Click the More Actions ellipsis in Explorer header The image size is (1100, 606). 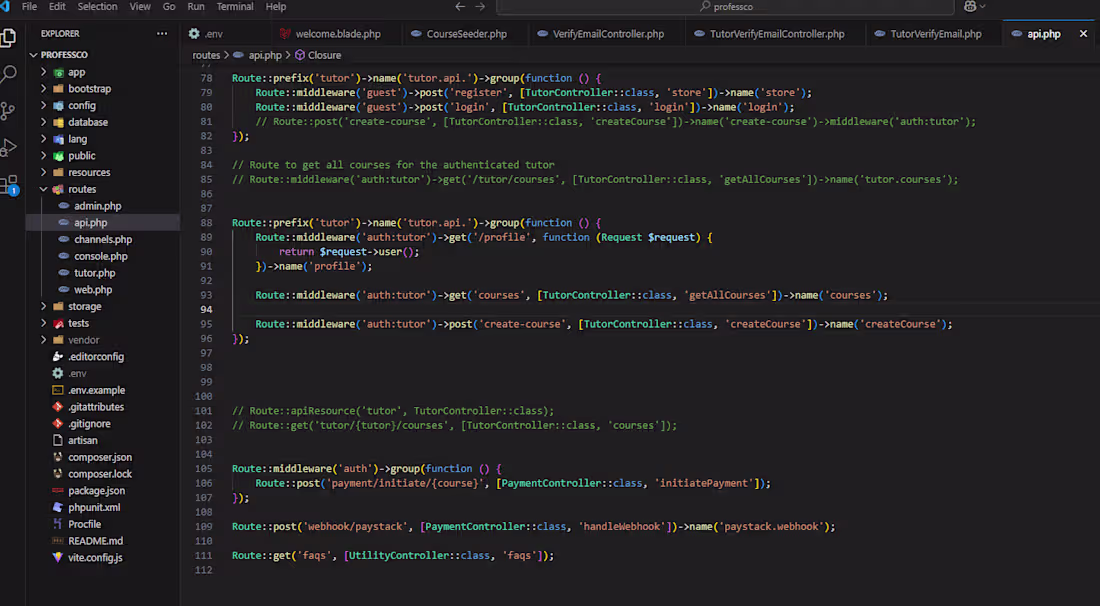click(161, 33)
